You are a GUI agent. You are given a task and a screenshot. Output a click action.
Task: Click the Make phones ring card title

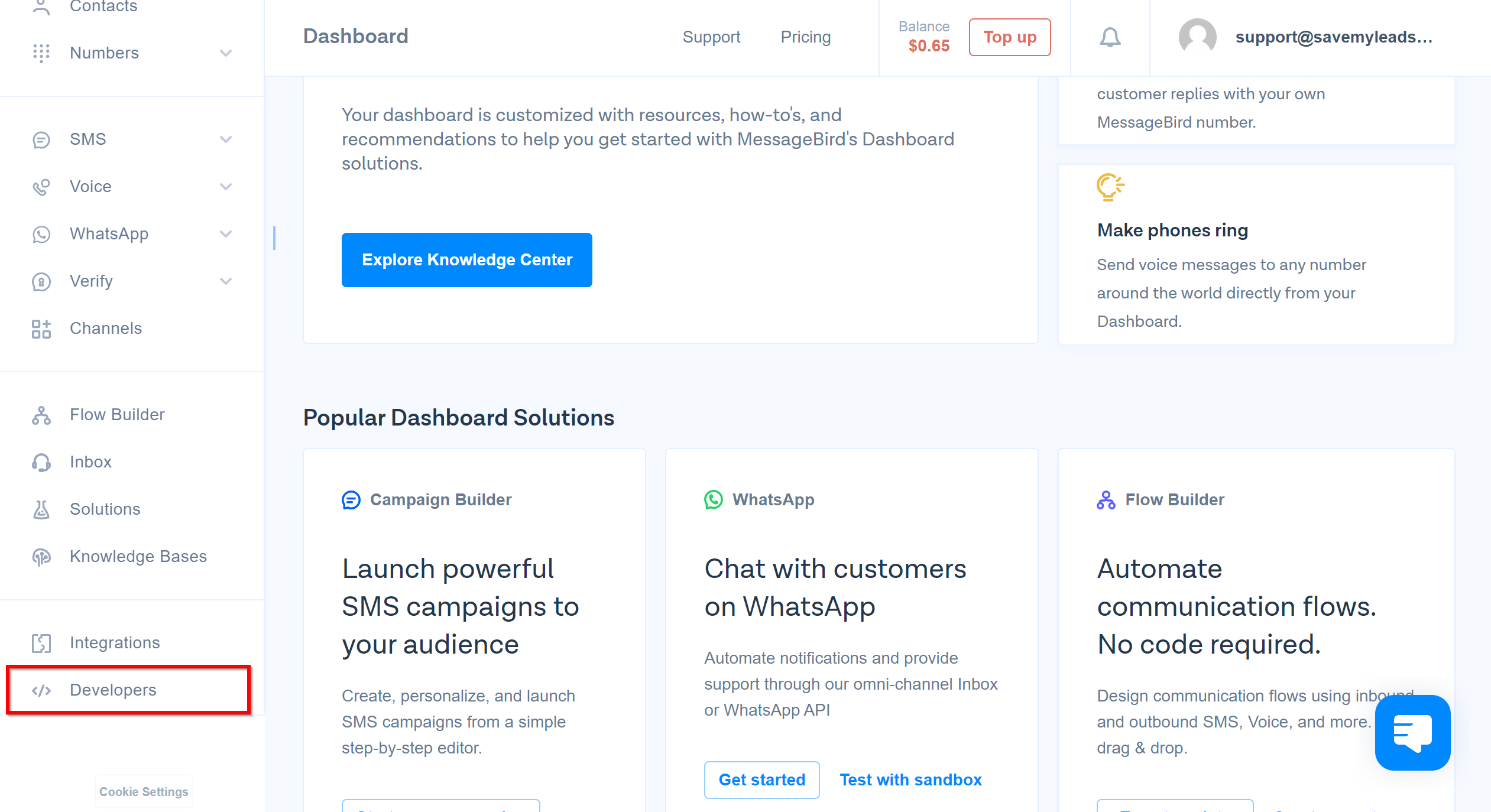pyautogui.click(x=1172, y=230)
